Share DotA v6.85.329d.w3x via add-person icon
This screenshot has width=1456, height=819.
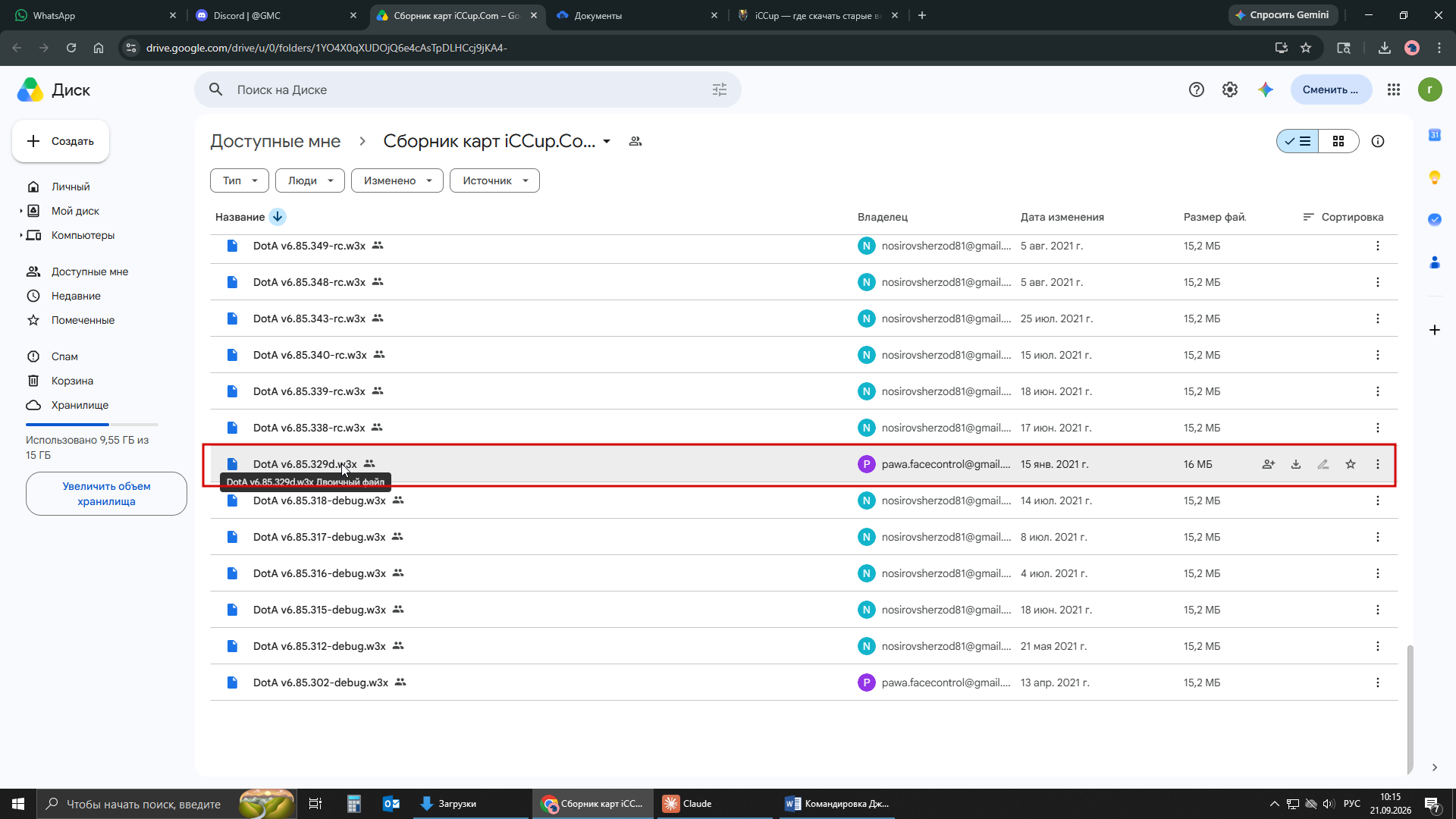click(x=1269, y=464)
